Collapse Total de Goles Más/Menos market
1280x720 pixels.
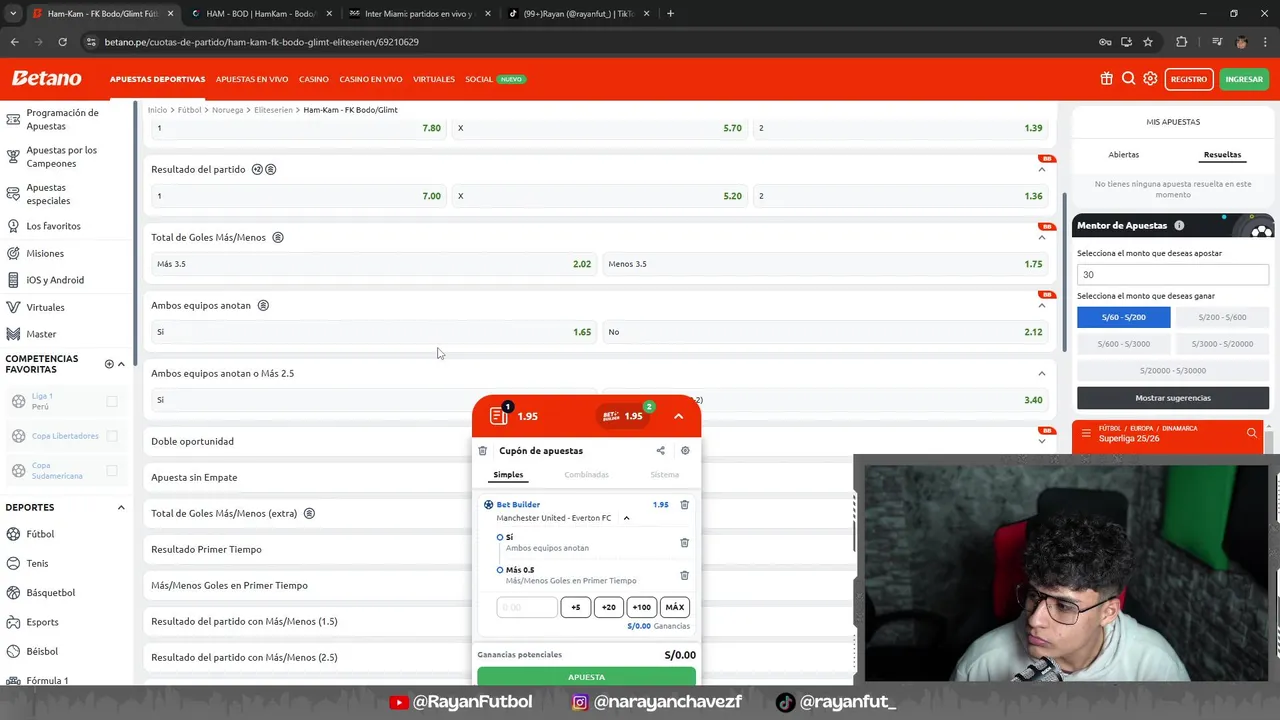(1041, 238)
